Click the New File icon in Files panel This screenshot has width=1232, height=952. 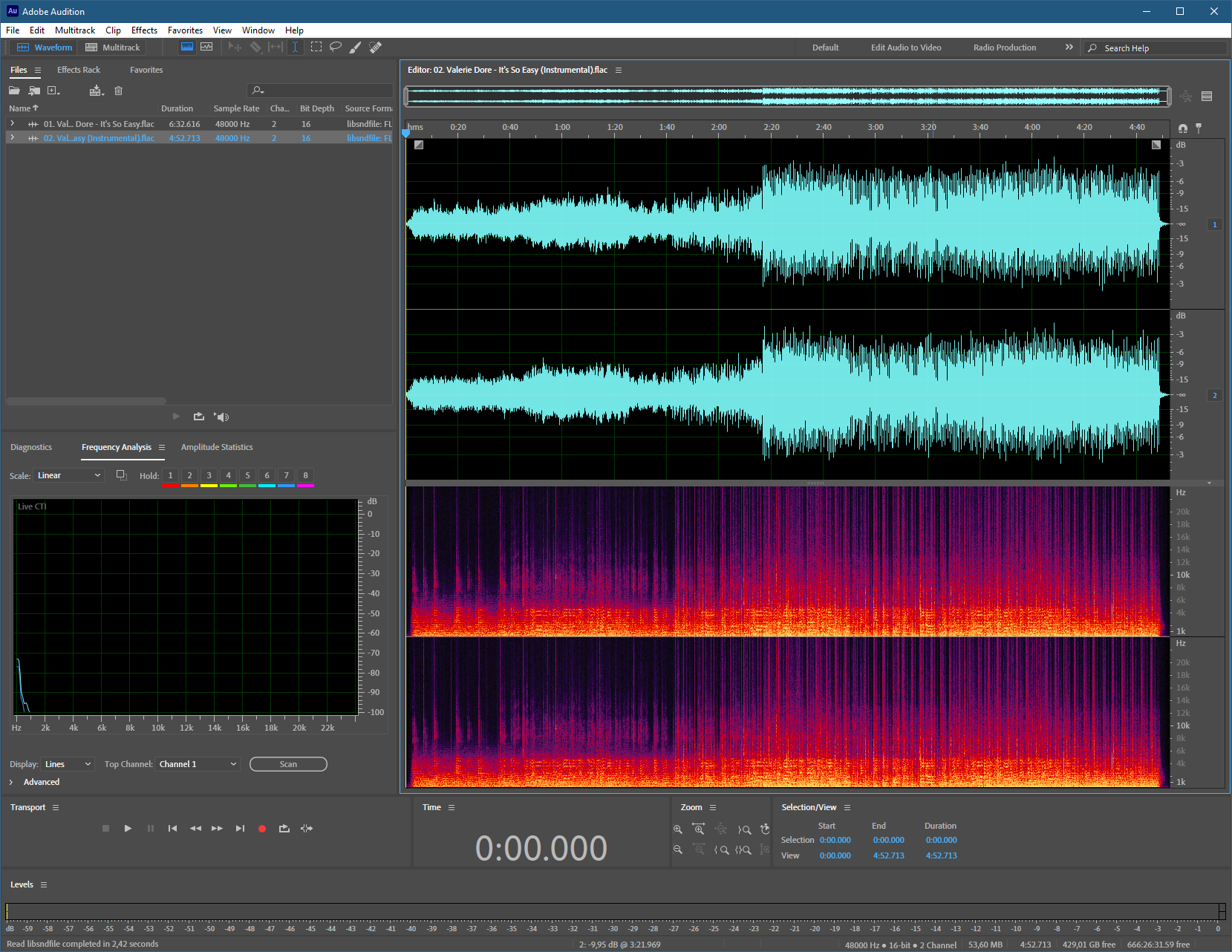click(53, 91)
